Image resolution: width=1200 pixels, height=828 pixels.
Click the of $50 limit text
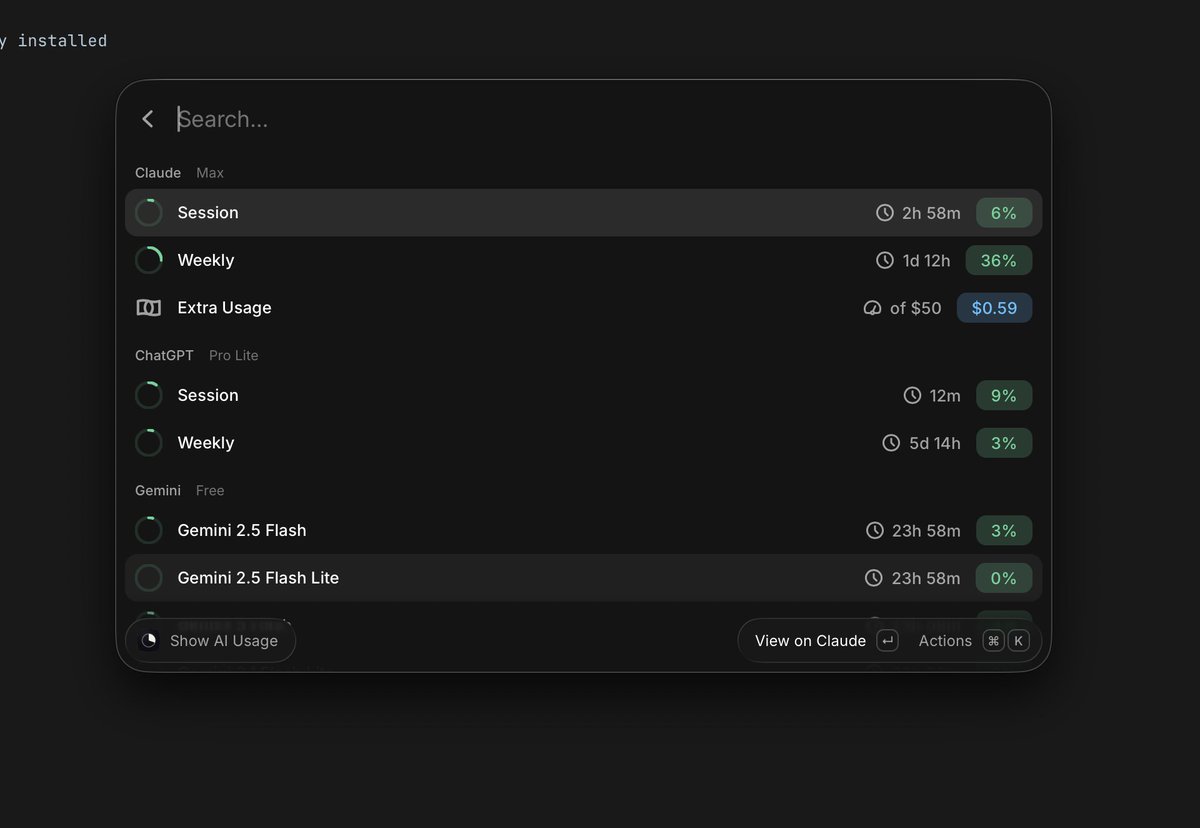[916, 308]
